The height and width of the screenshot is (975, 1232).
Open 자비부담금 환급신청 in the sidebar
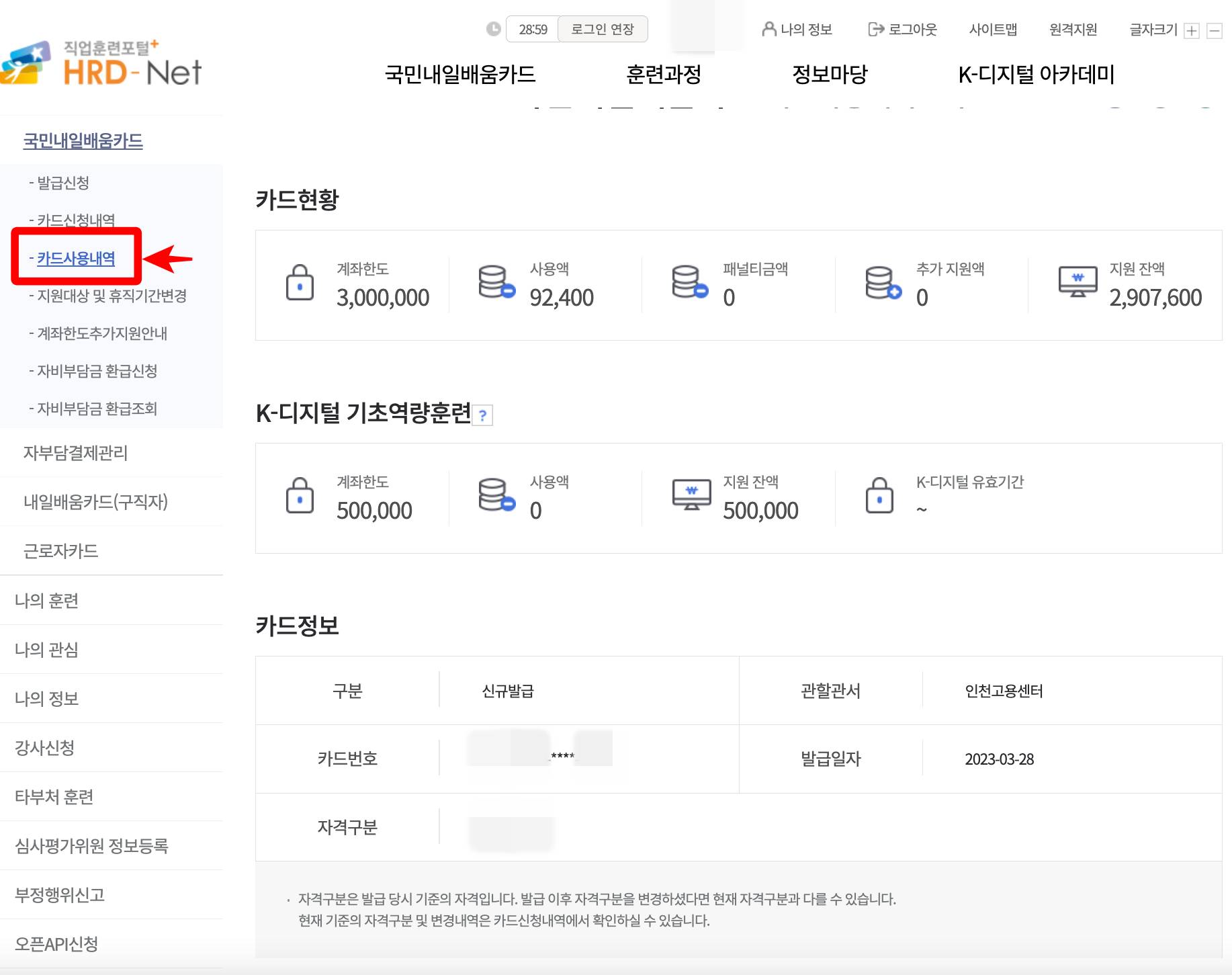tap(93, 371)
